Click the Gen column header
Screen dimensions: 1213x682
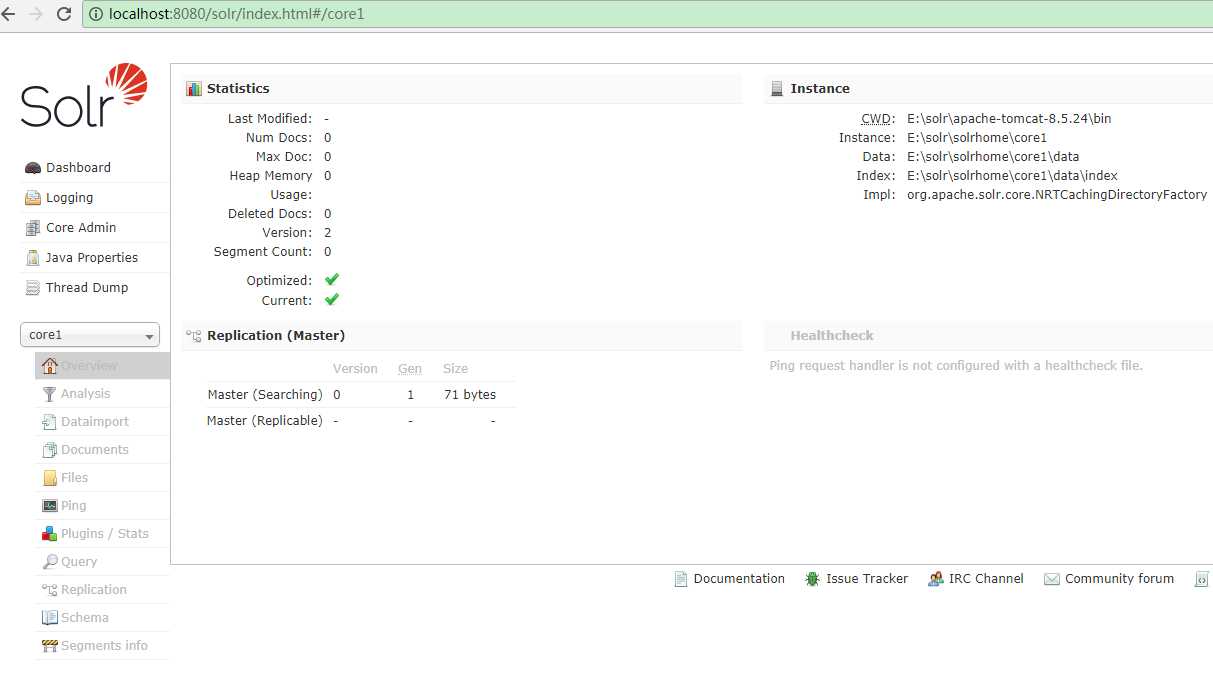point(410,369)
